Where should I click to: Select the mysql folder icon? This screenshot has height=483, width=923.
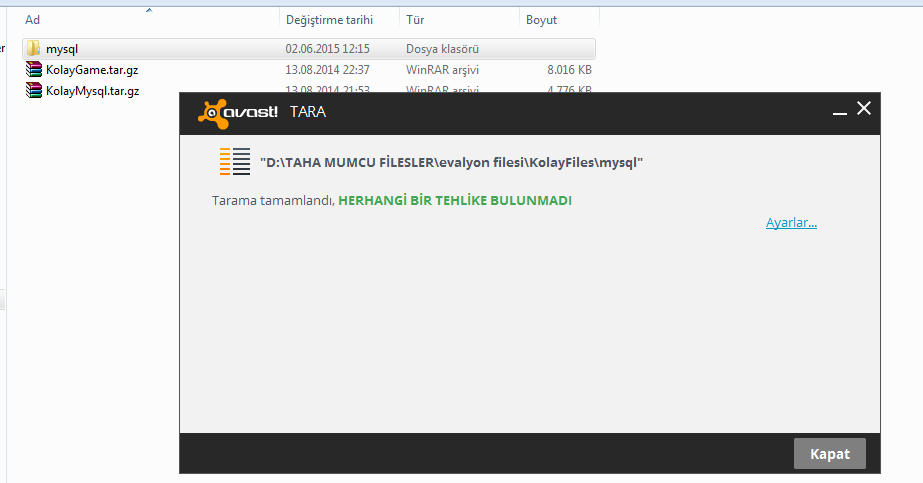[x=34, y=49]
